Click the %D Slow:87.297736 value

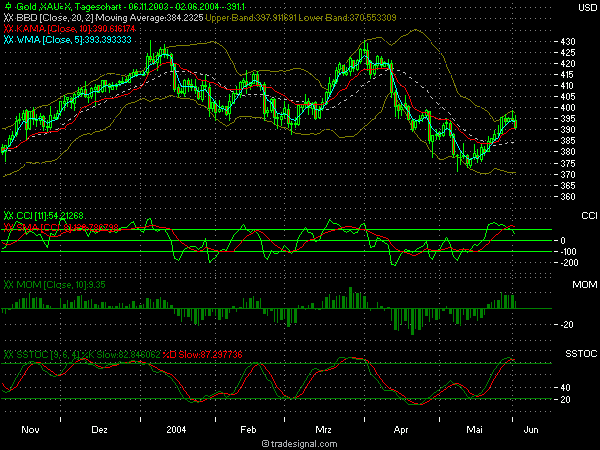(x=202, y=355)
